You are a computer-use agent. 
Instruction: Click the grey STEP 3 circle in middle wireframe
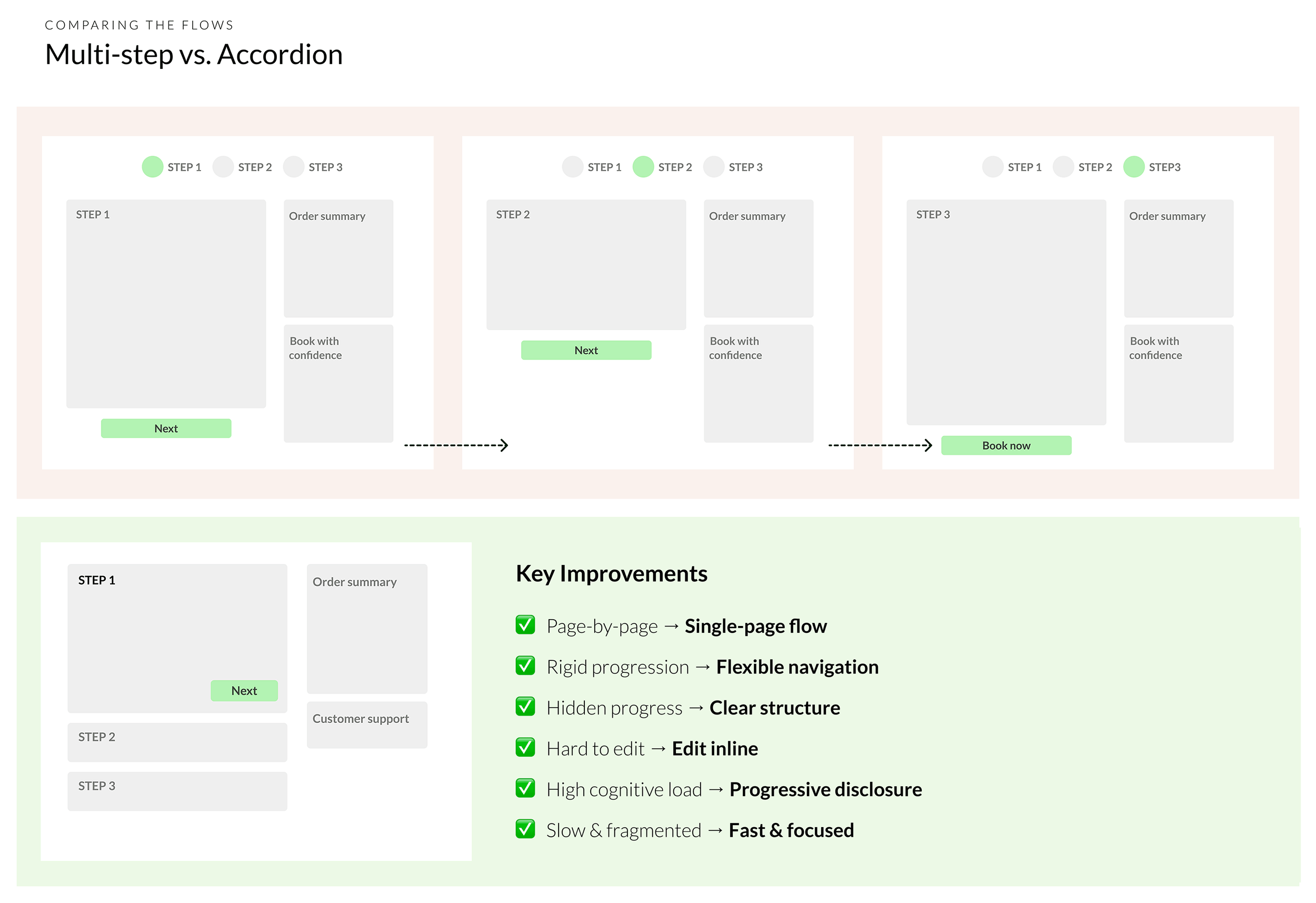(x=713, y=167)
